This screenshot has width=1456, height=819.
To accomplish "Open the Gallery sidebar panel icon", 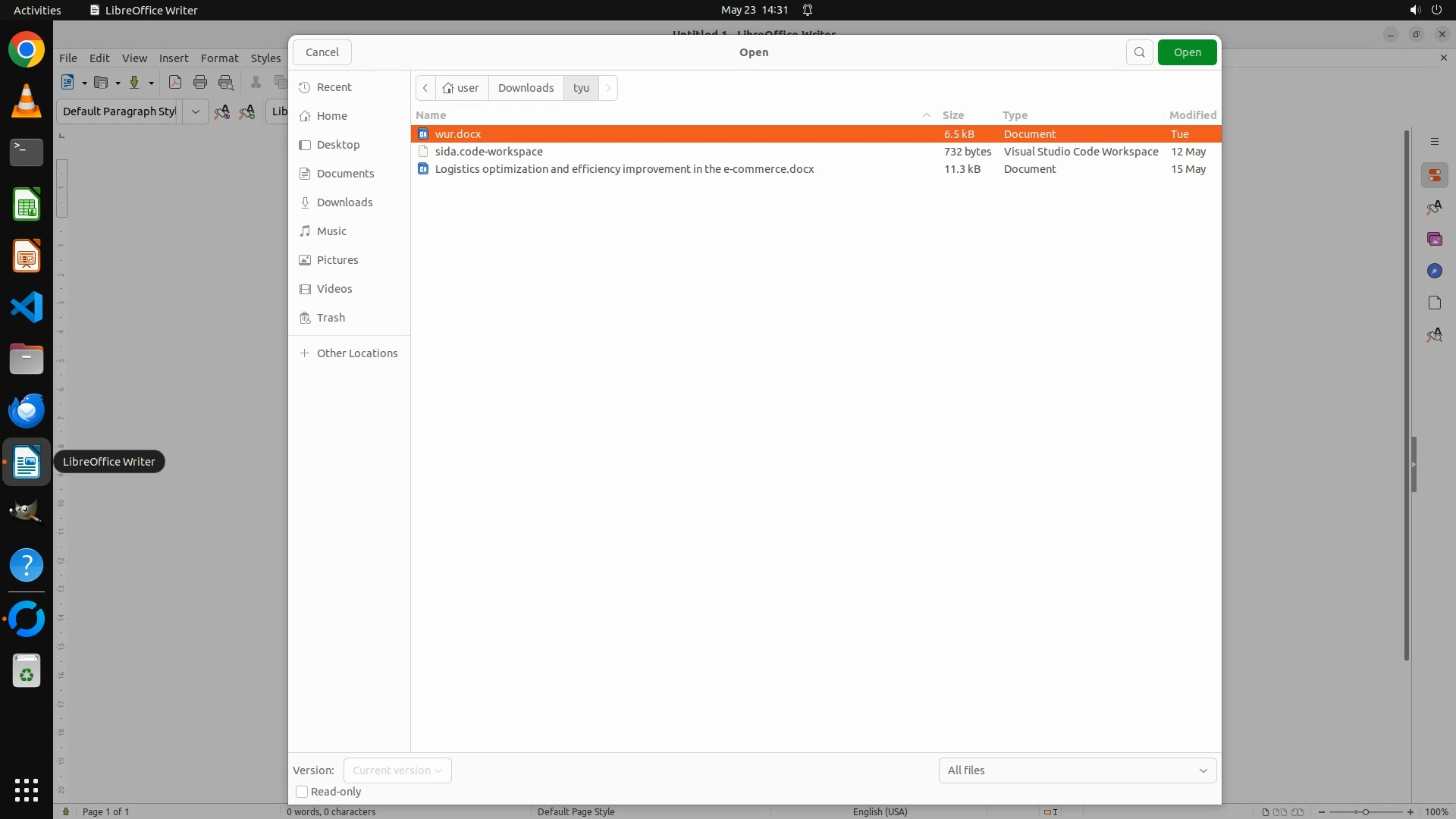I will coord(1434,240).
